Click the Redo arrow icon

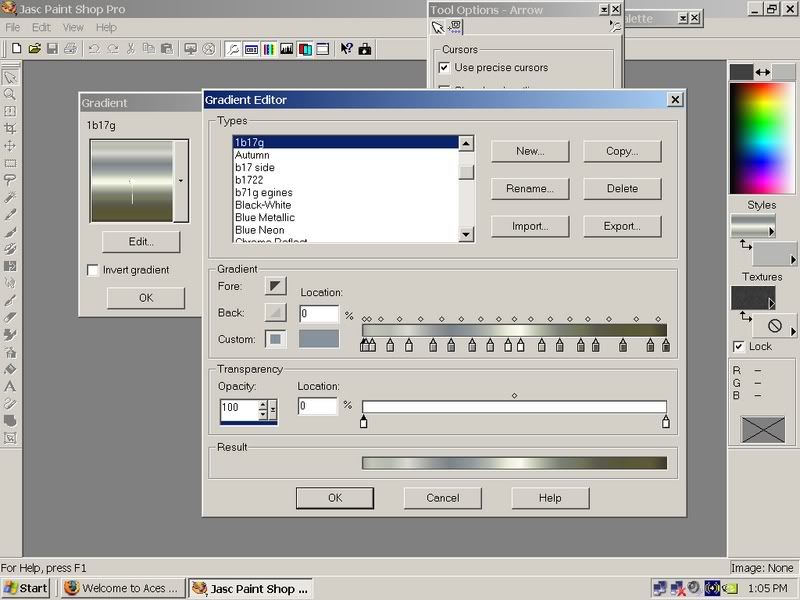[x=112, y=48]
